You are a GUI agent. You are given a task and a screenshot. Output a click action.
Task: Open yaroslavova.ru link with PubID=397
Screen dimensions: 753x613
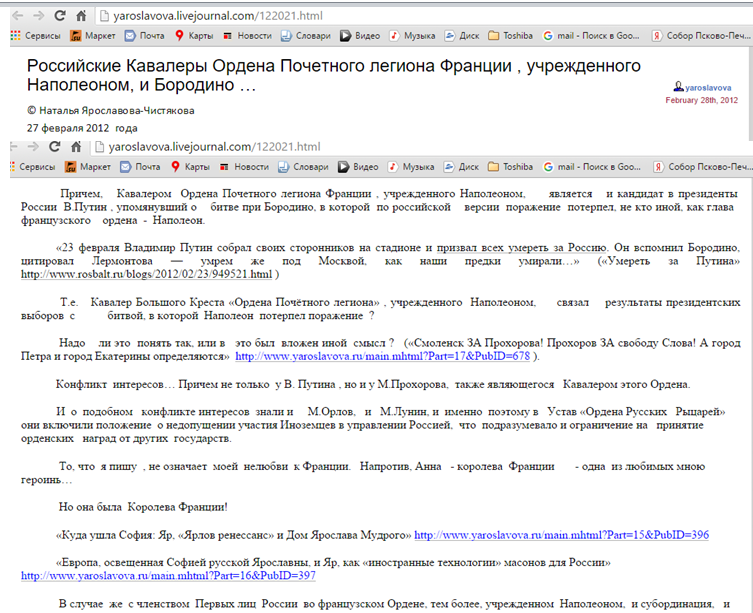tap(168, 576)
